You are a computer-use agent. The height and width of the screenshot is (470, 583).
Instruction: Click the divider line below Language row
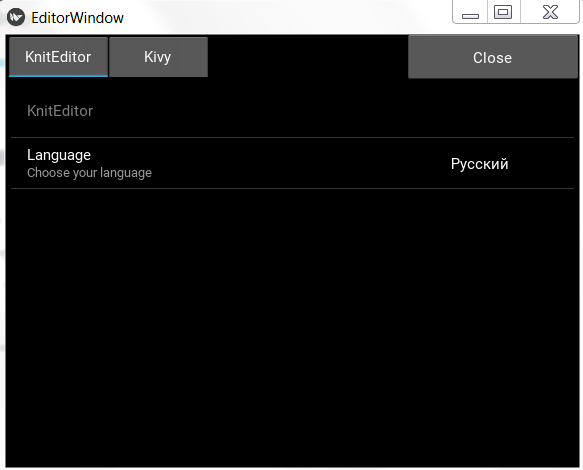[x=292, y=189]
